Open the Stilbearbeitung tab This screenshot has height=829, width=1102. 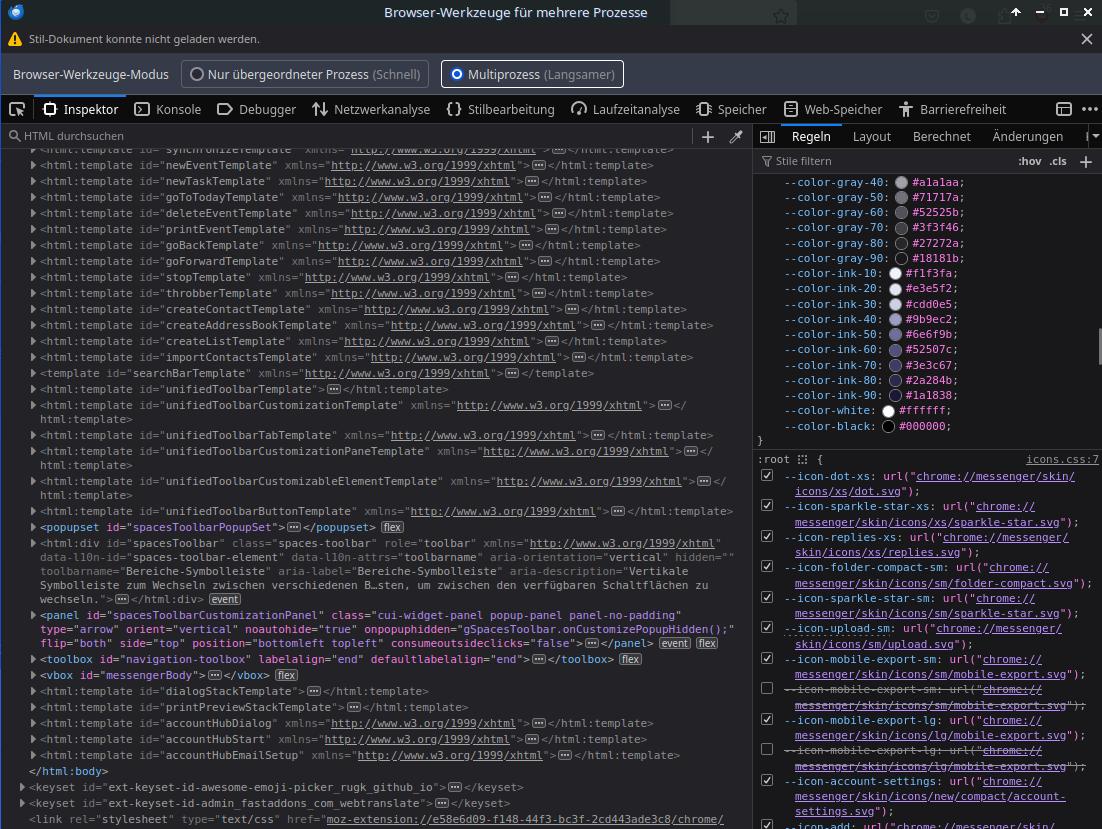pyautogui.click(x=500, y=110)
